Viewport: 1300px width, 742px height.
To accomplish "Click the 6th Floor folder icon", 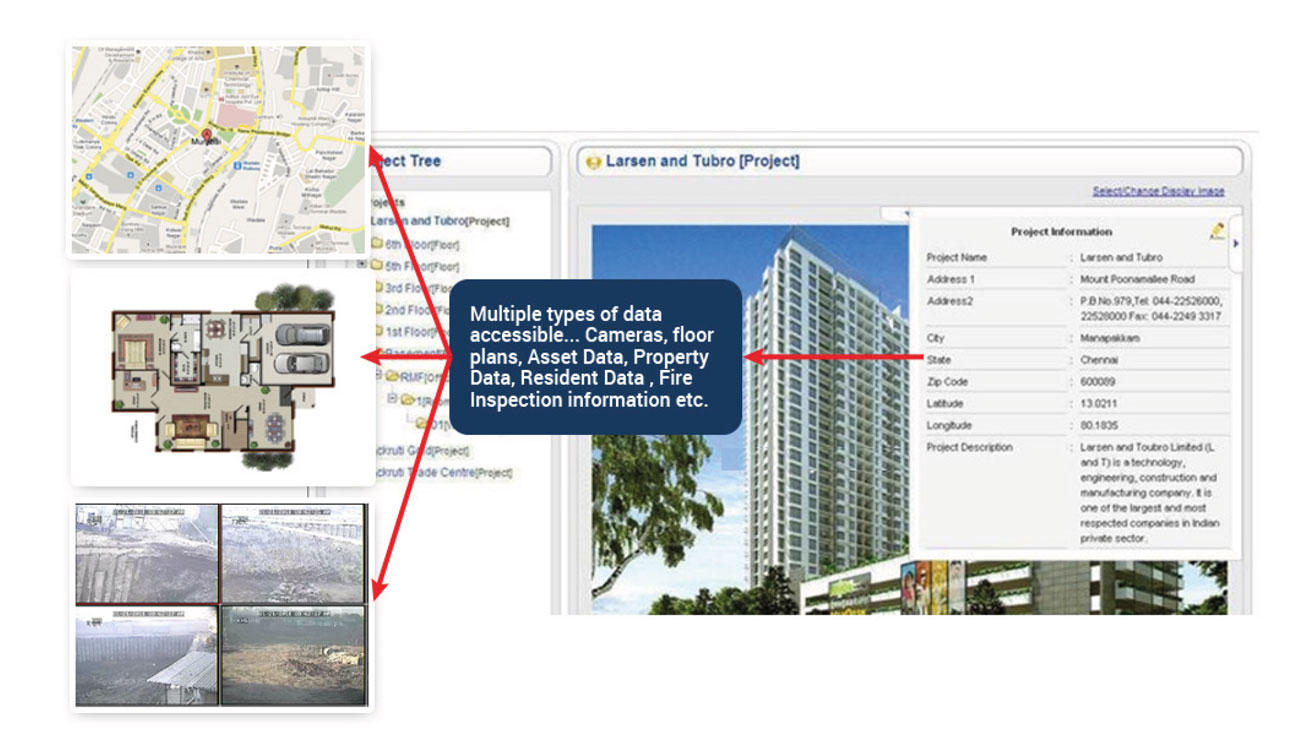I will (376, 244).
